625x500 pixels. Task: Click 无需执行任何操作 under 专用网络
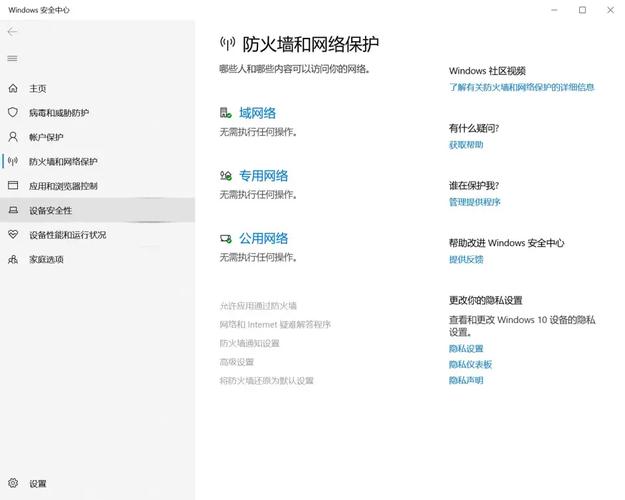point(258,195)
